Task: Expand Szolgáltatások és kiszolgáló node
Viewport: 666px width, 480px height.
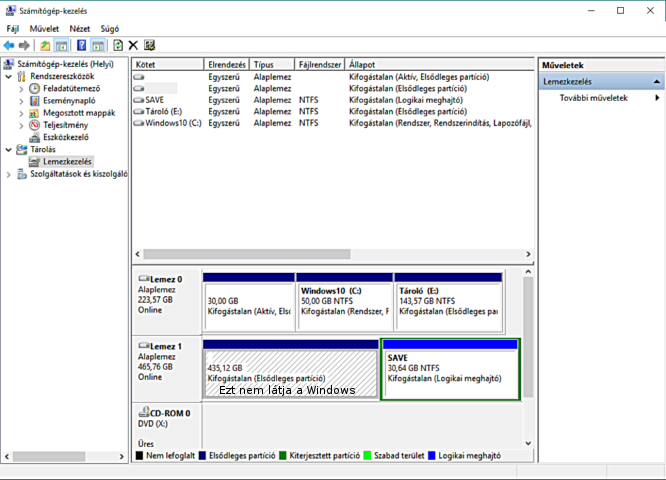Action: 8,174
